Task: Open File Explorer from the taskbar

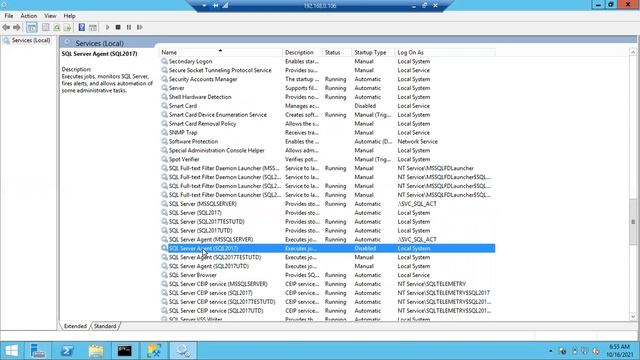Action: point(96,351)
